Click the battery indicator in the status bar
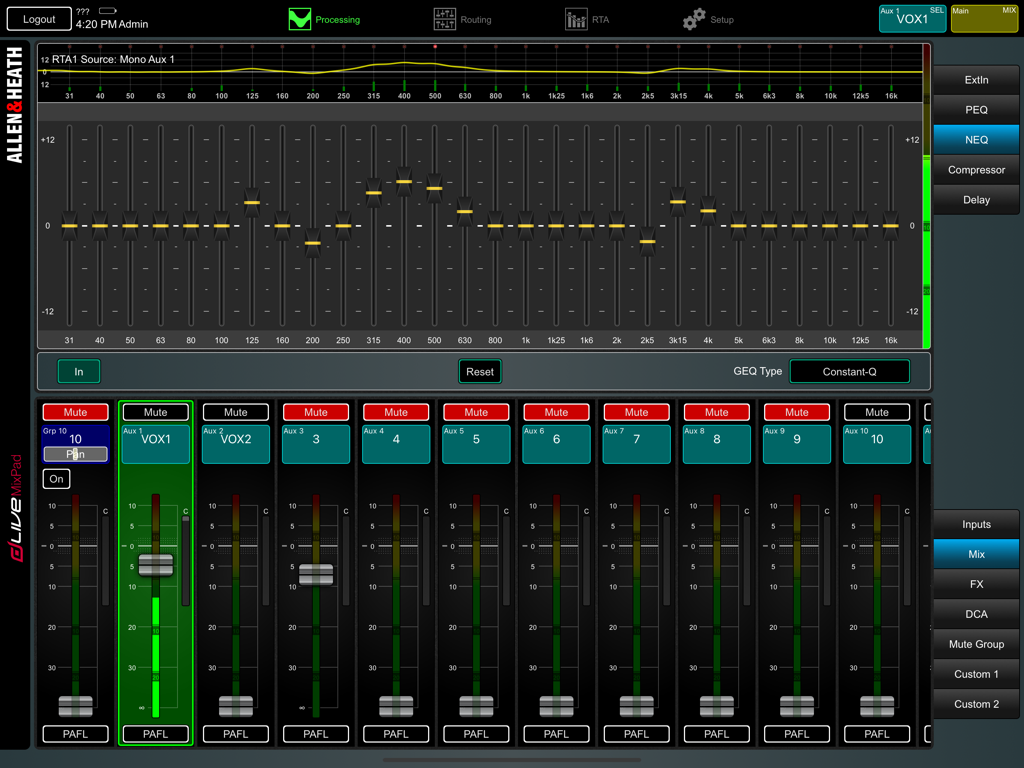The width and height of the screenshot is (1024, 768). tap(108, 12)
